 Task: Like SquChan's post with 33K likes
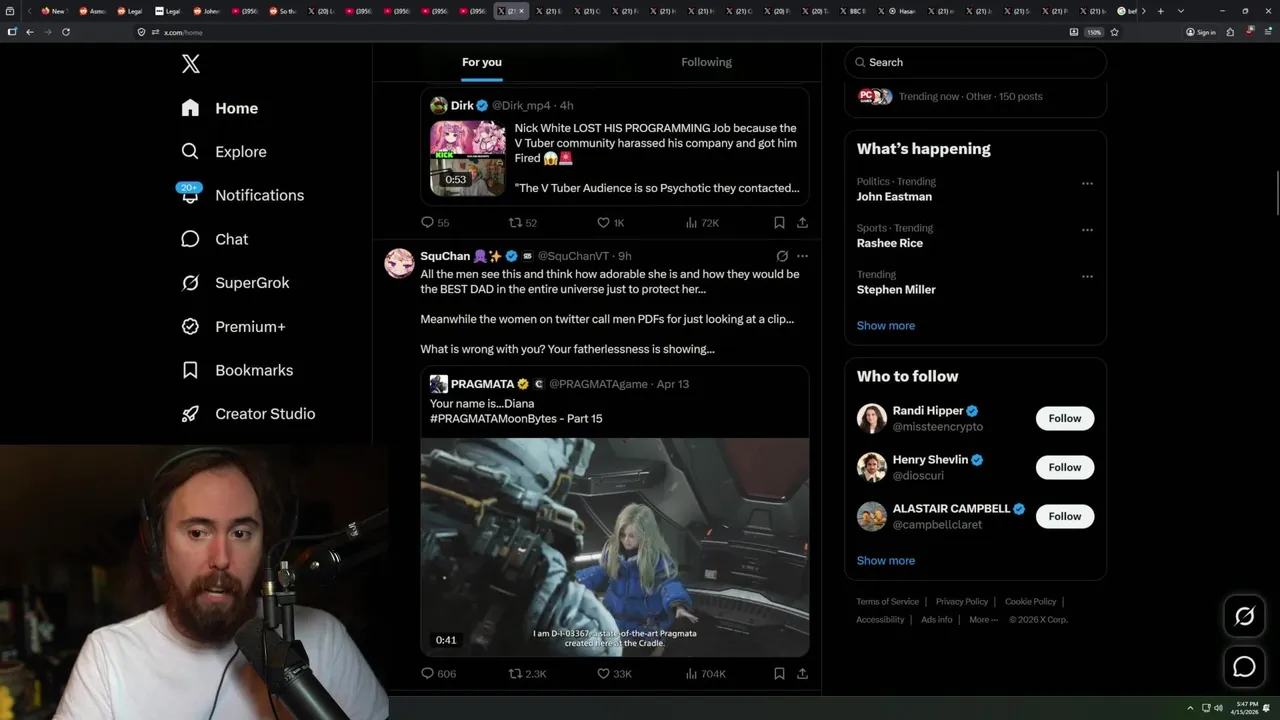tap(614, 674)
